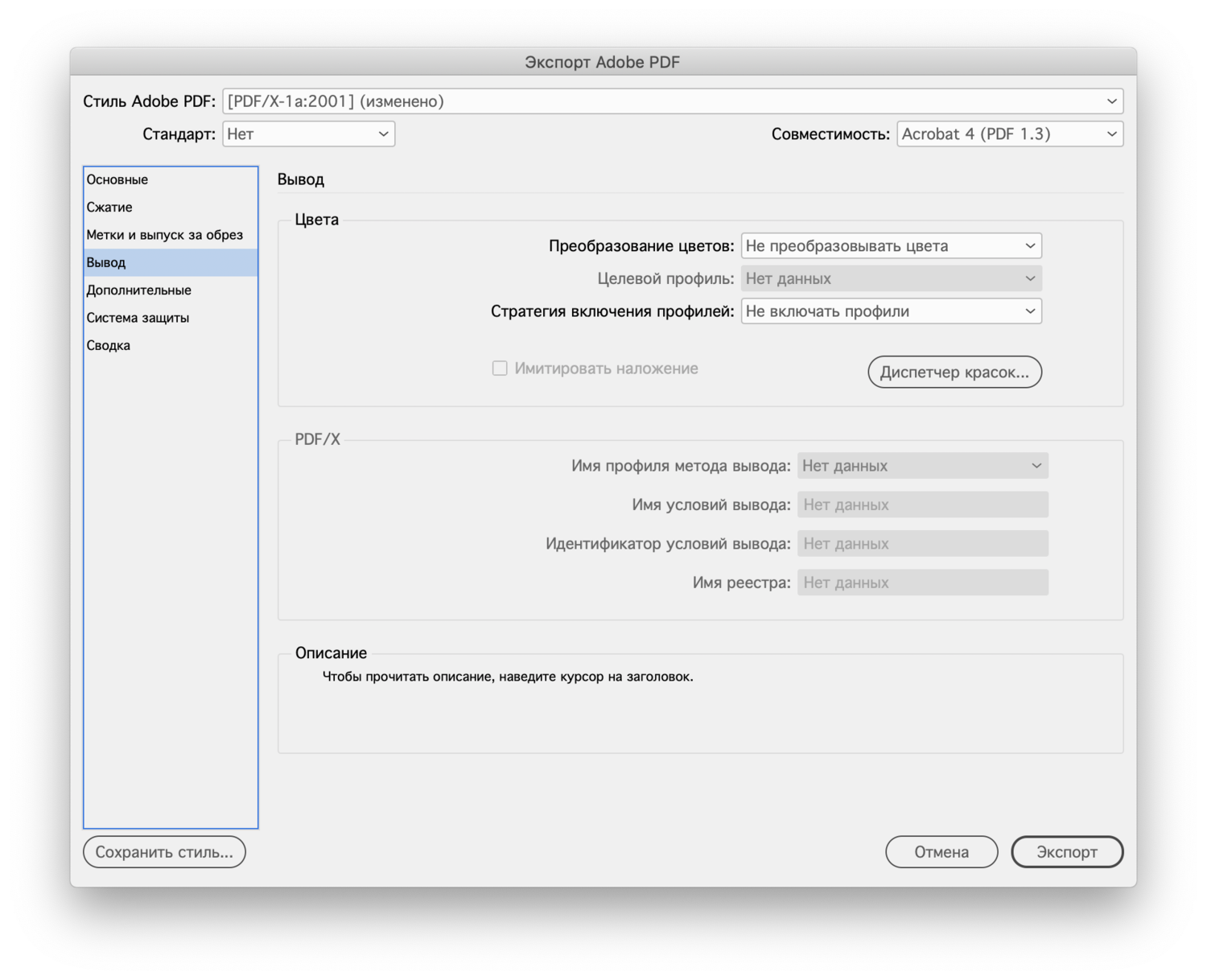Screen dimensions: 1207x980
Task: Expand the Стандарт dropdown
Action: [308, 134]
